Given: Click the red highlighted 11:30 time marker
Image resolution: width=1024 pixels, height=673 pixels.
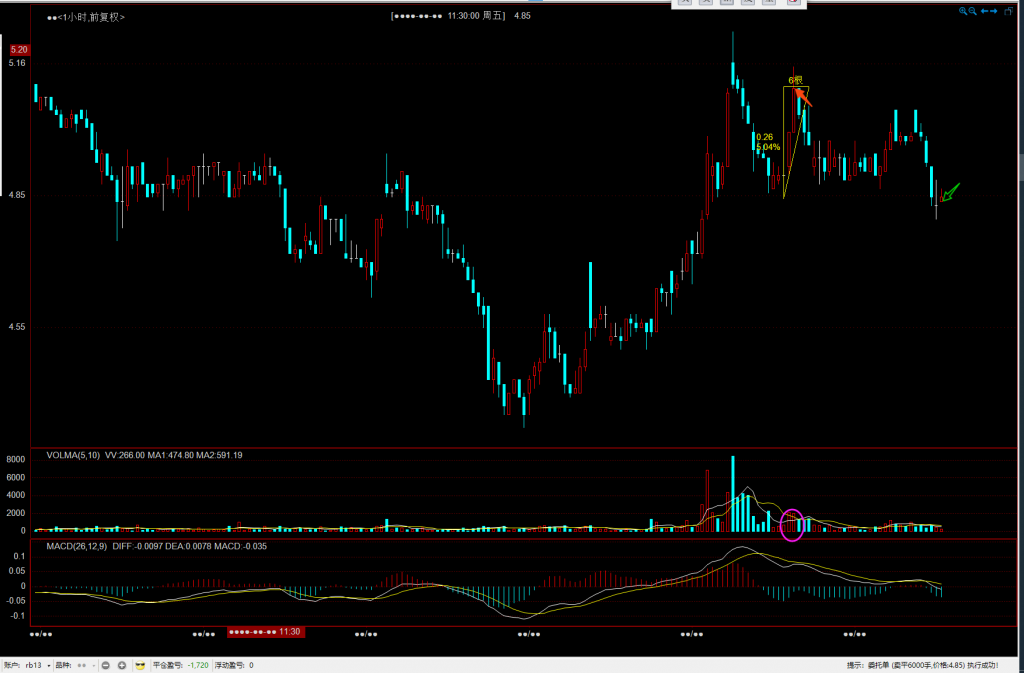Looking at the screenshot, I should coord(265,632).
